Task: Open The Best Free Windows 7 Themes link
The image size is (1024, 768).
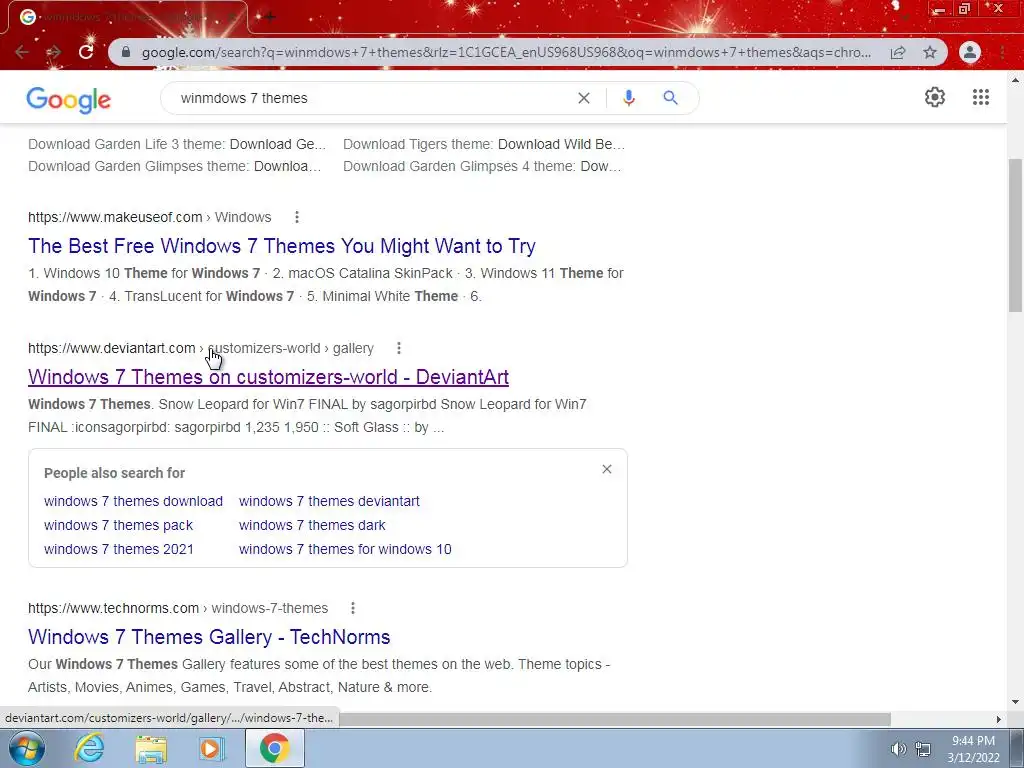Action: click(281, 246)
